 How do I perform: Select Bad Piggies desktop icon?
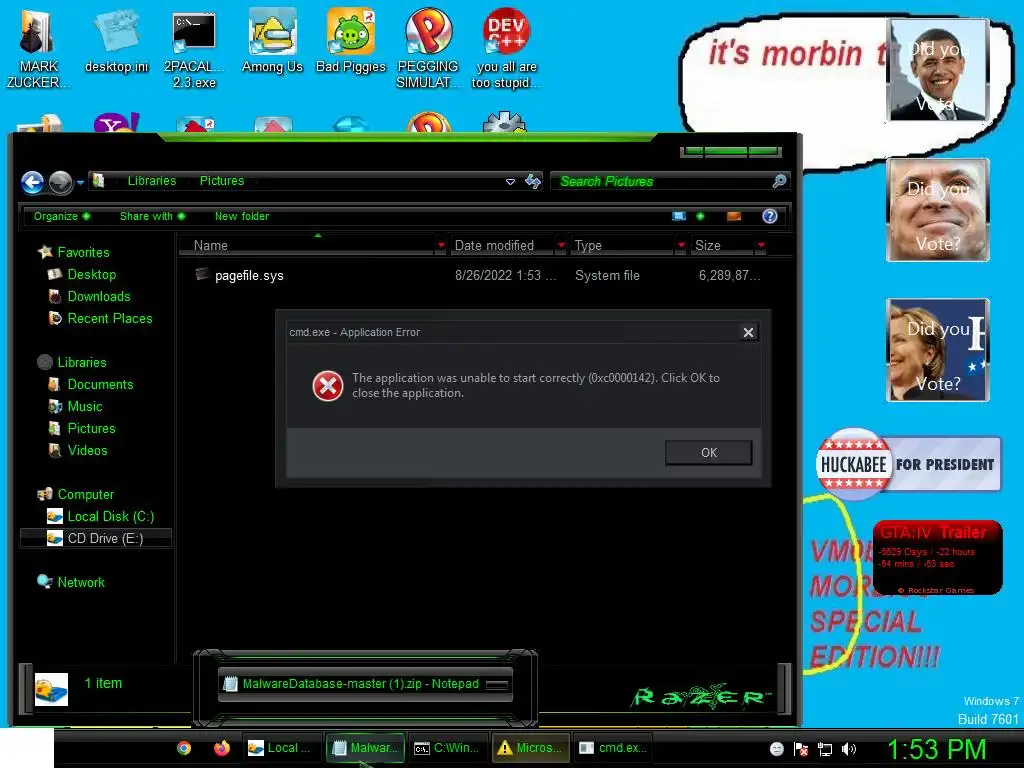click(351, 41)
